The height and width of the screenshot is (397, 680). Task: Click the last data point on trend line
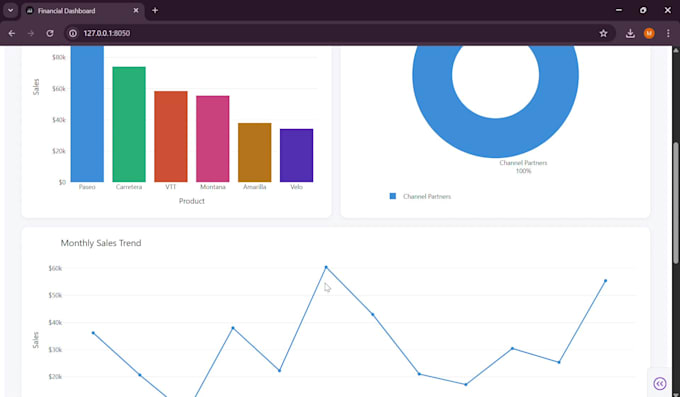coord(605,281)
